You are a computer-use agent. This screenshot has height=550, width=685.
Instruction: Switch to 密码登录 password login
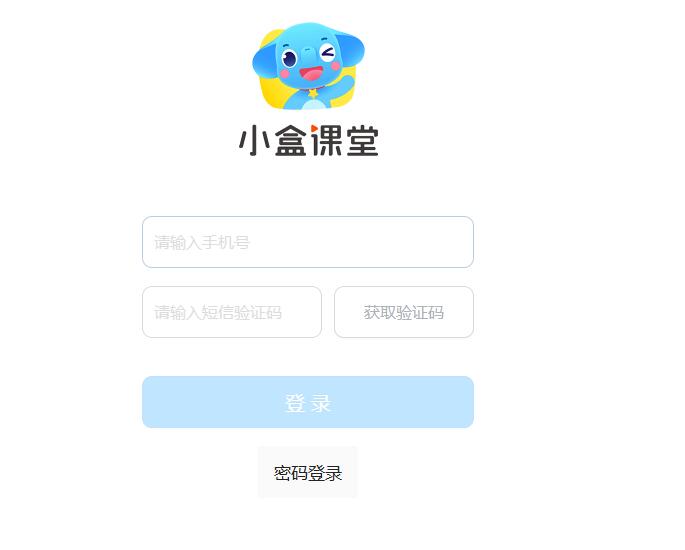[x=308, y=473]
